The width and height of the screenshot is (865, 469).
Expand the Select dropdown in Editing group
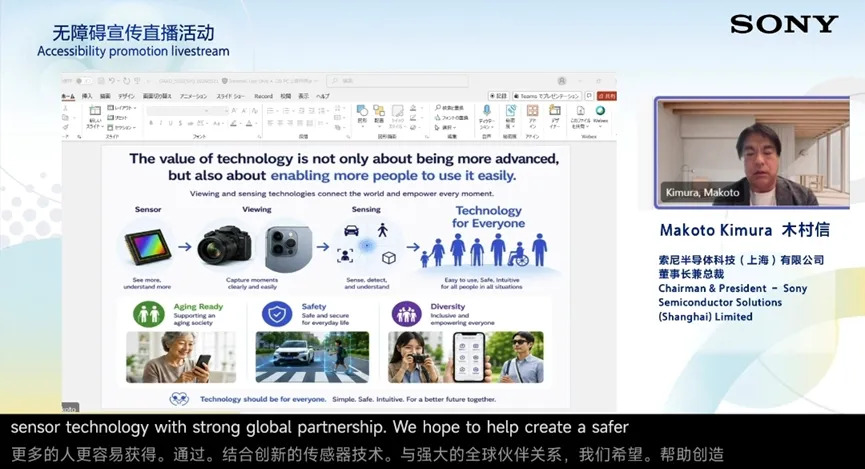(446, 127)
